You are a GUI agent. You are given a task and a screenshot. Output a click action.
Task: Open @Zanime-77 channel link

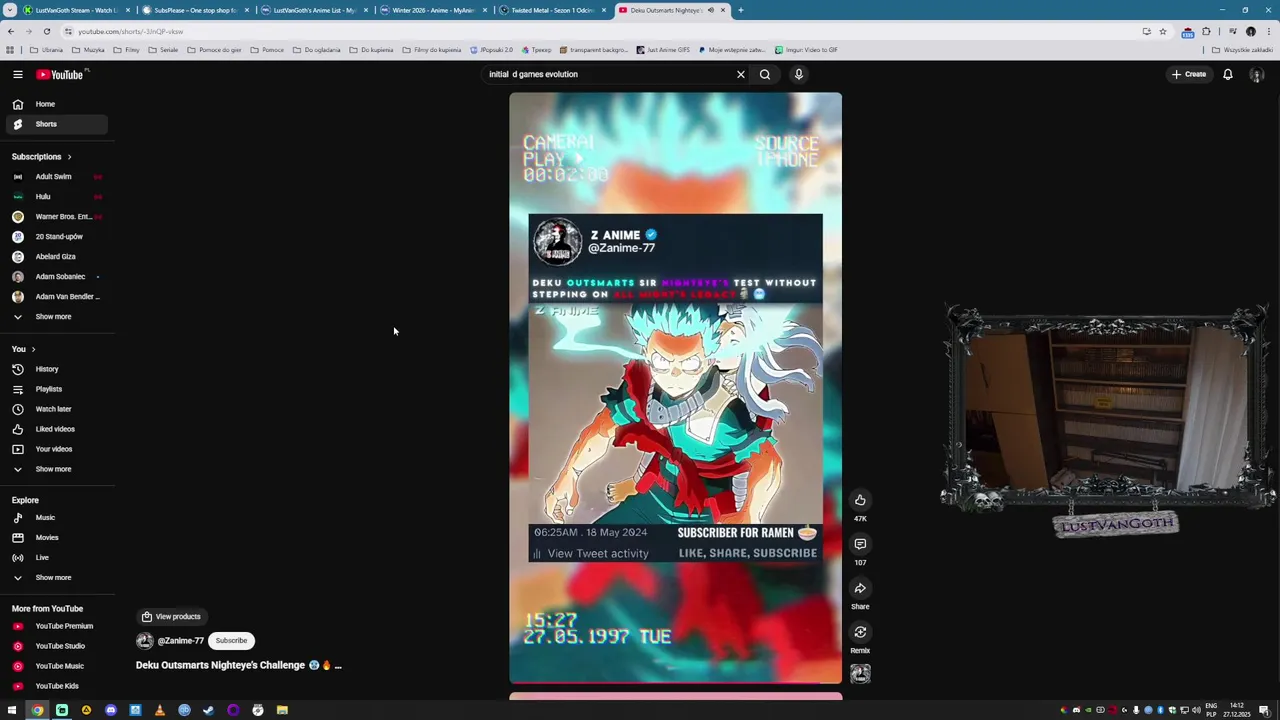click(x=181, y=641)
